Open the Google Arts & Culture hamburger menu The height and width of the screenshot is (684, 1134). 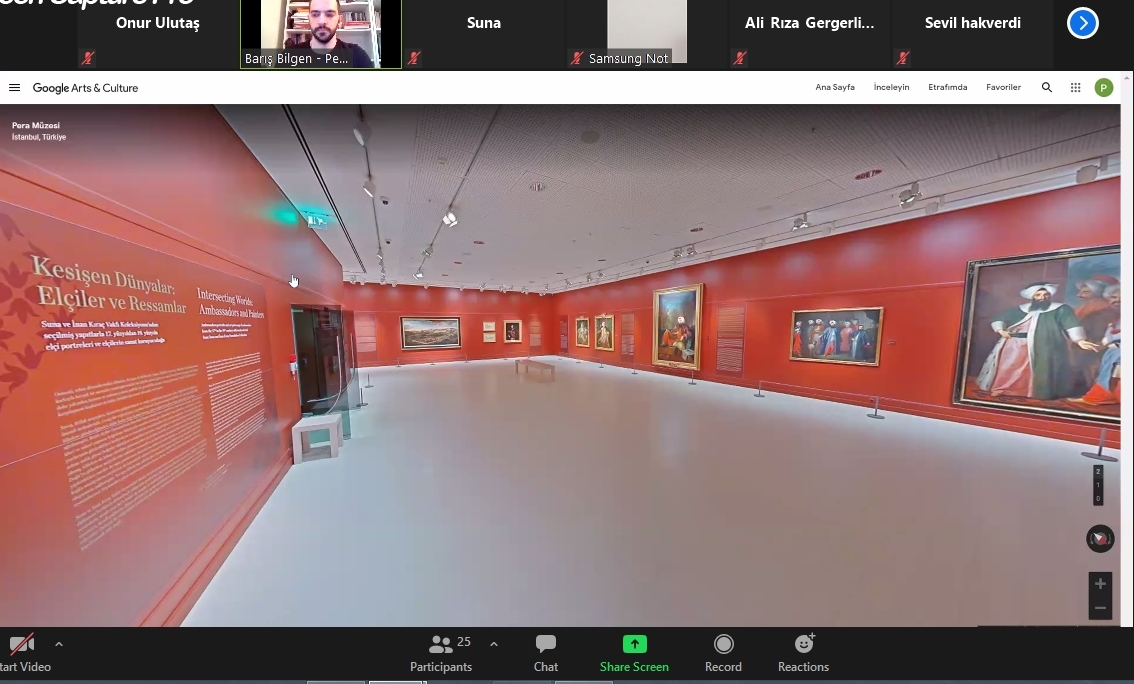14,87
